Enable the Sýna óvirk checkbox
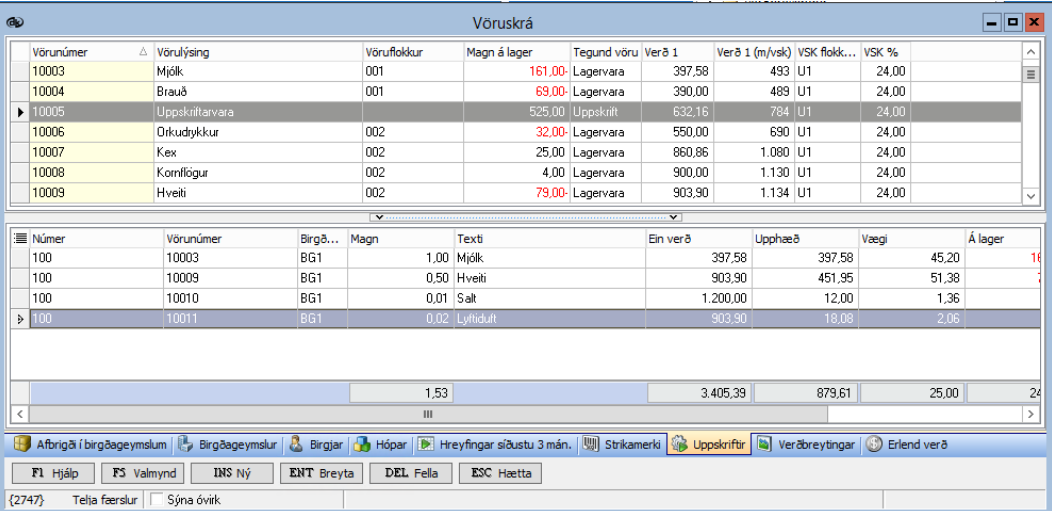 tap(155, 499)
